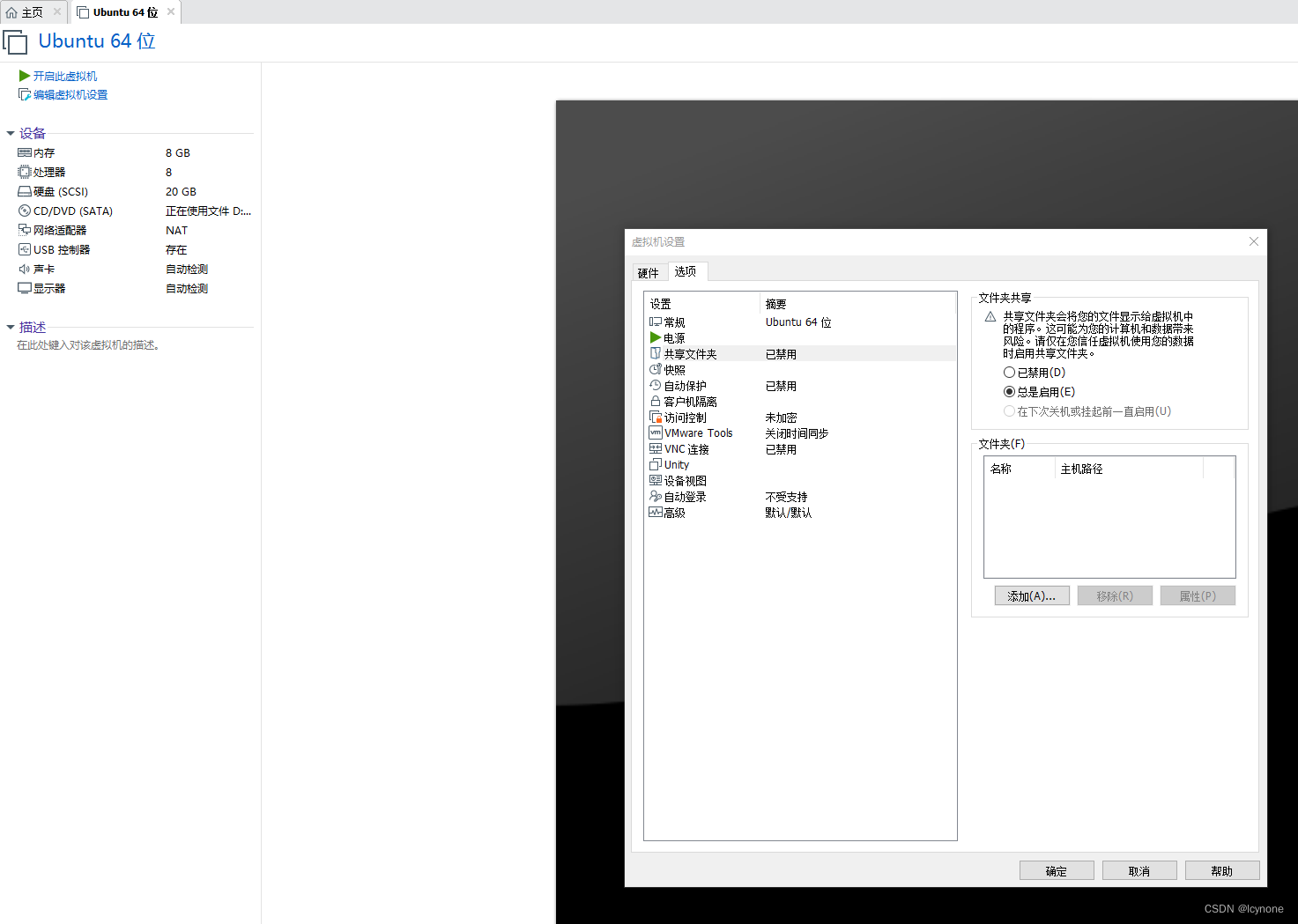This screenshot has height=924, width=1298.
Task: Click the NAT network value
Action: click(x=177, y=231)
